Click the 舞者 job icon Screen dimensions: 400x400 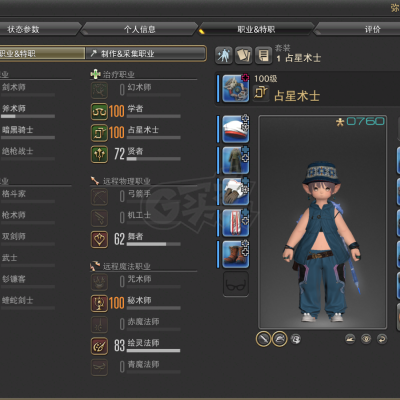[x=99, y=239]
